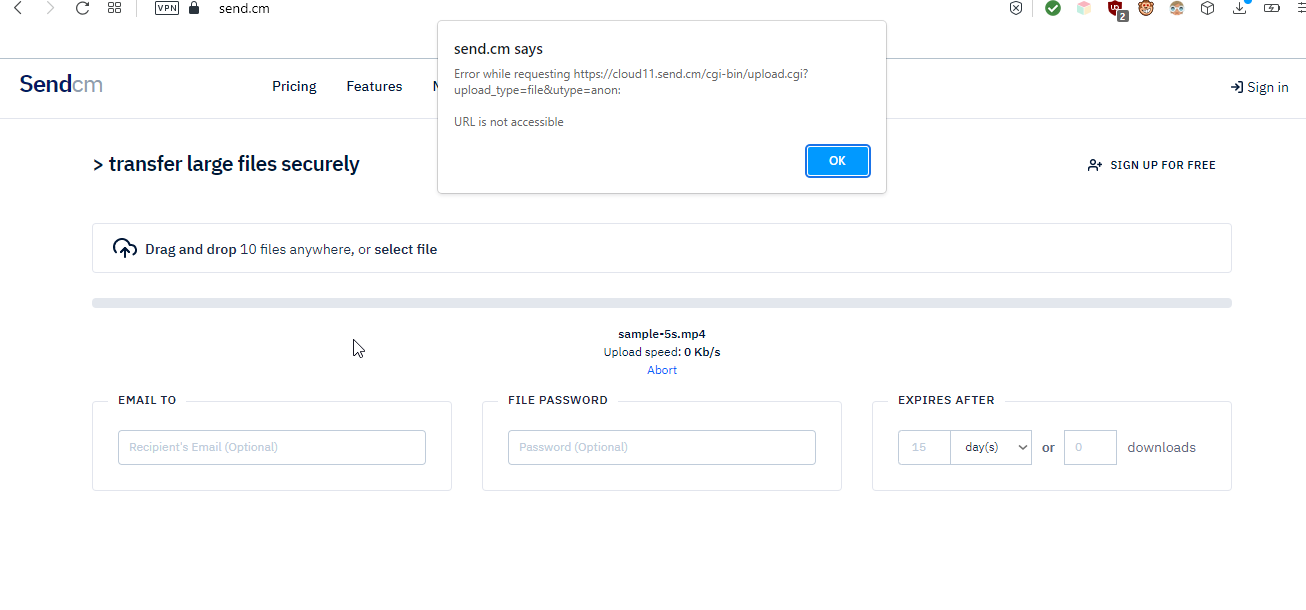This screenshot has height=610, width=1306.
Task: Click the Recipient's Email input field
Action: pos(271,447)
